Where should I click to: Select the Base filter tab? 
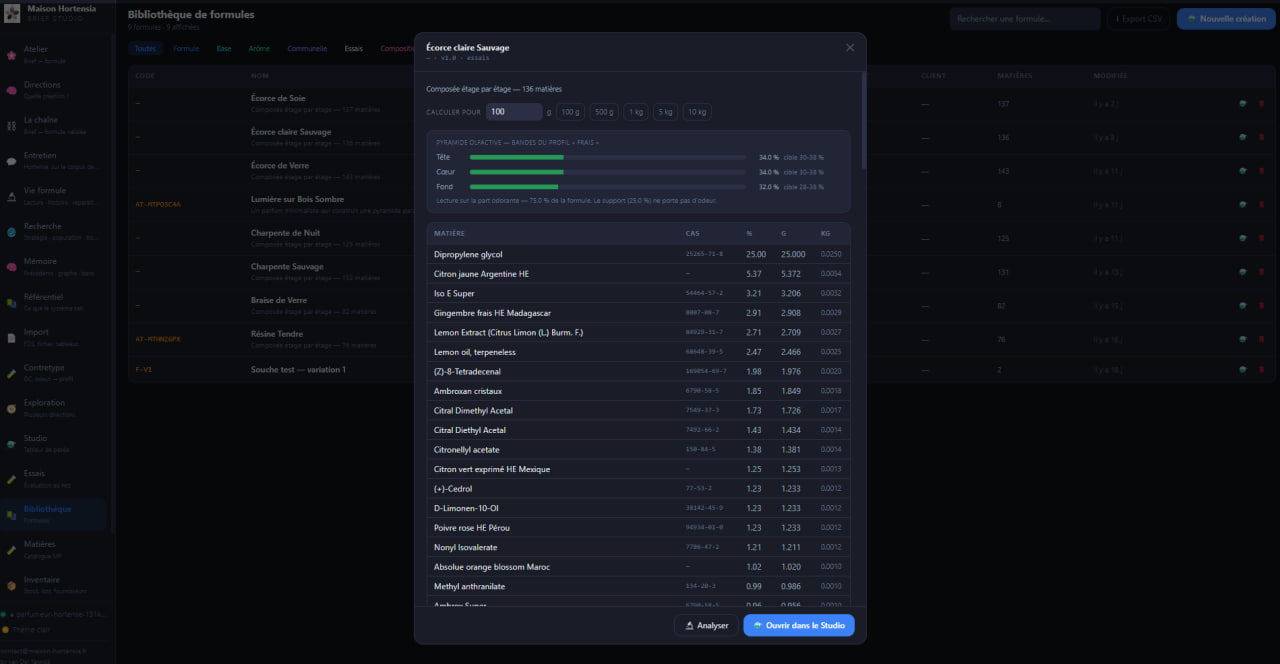(x=224, y=48)
